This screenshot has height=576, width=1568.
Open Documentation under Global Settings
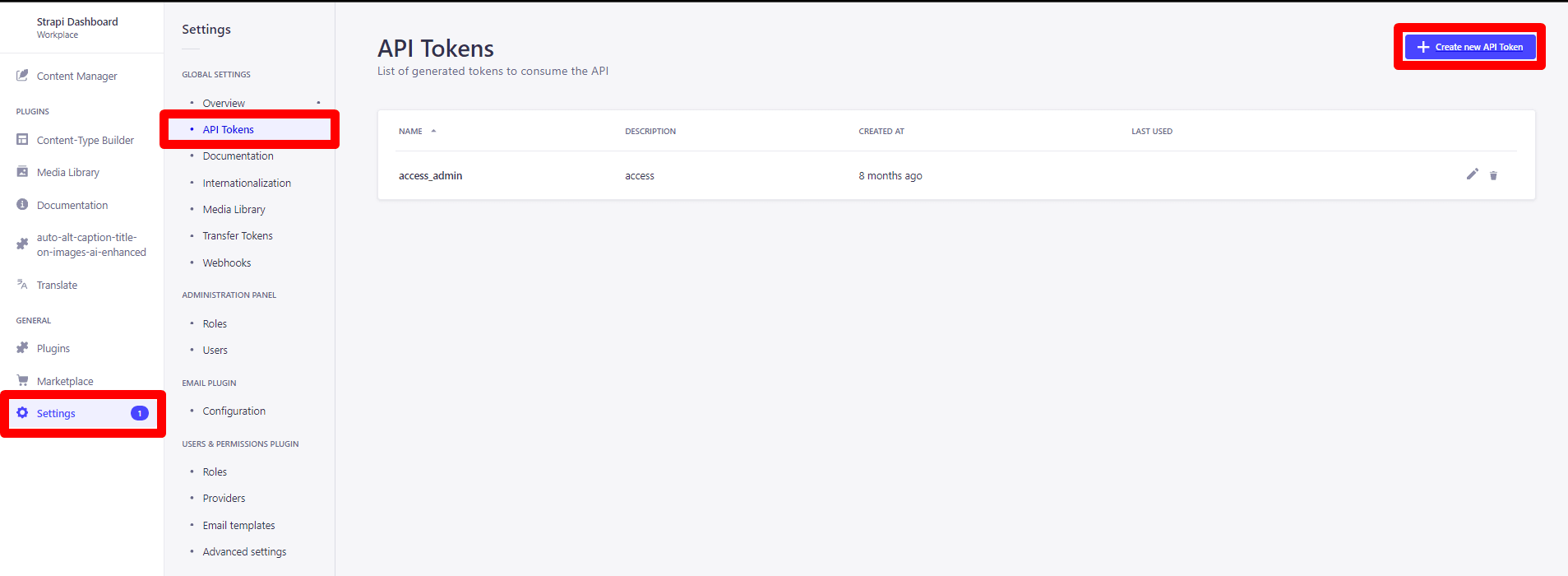click(x=238, y=156)
